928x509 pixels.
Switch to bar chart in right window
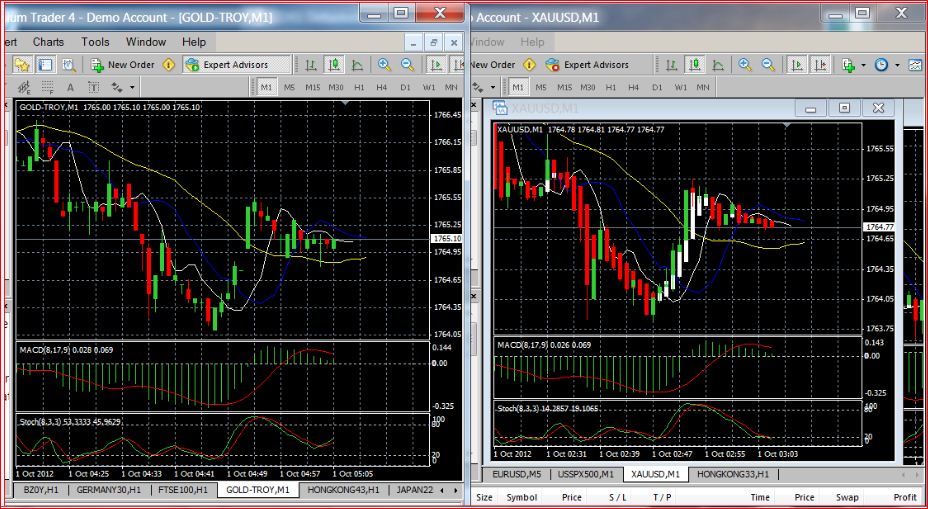pos(671,65)
